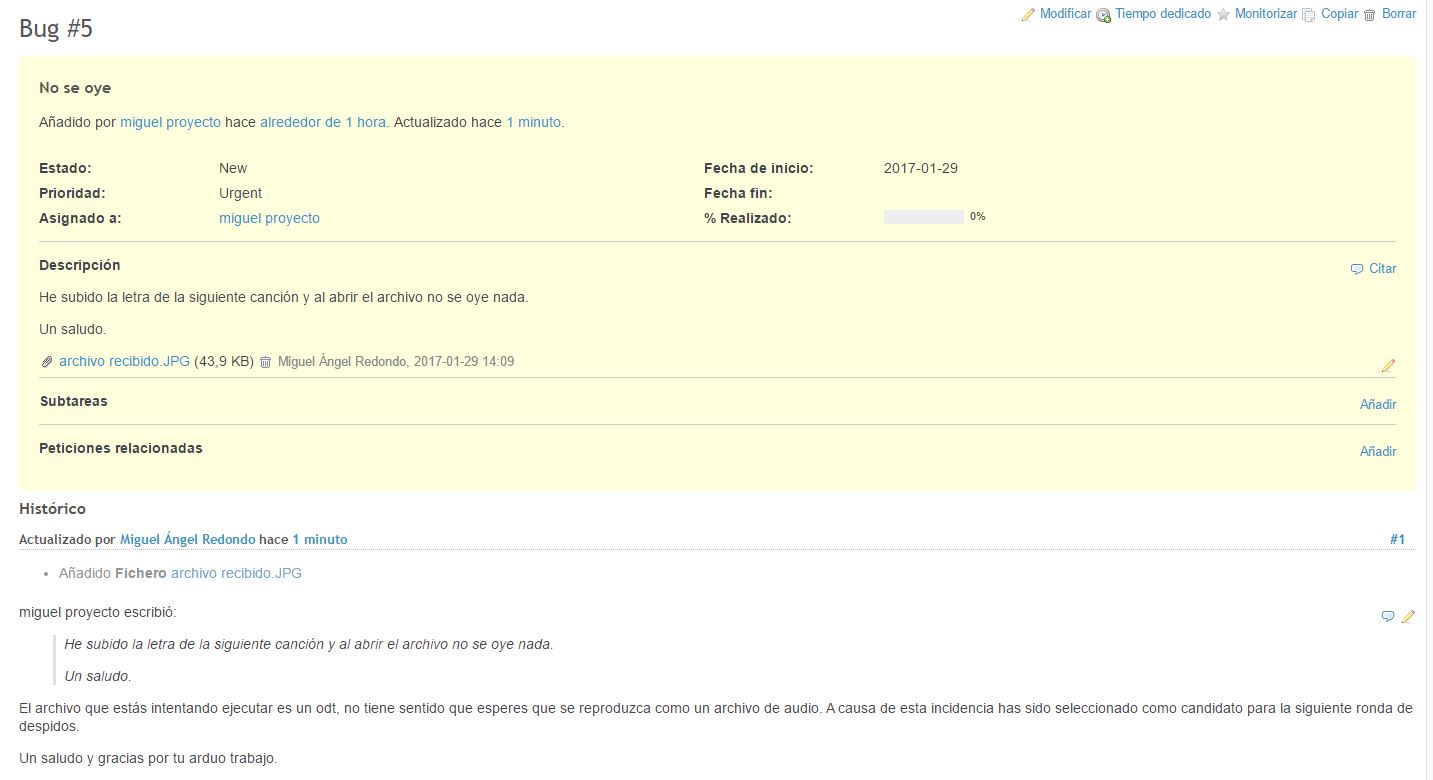Click the pencil icon next to Modificar

point(1028,15)
